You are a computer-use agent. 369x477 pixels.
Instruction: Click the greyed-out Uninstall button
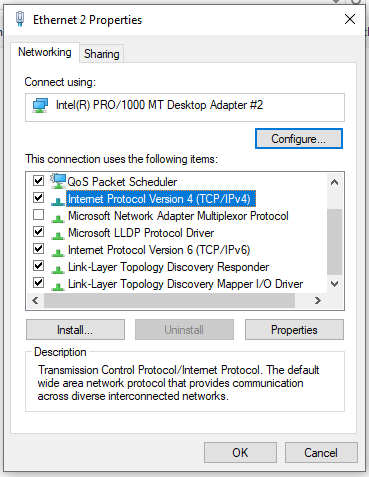(184, 330)
